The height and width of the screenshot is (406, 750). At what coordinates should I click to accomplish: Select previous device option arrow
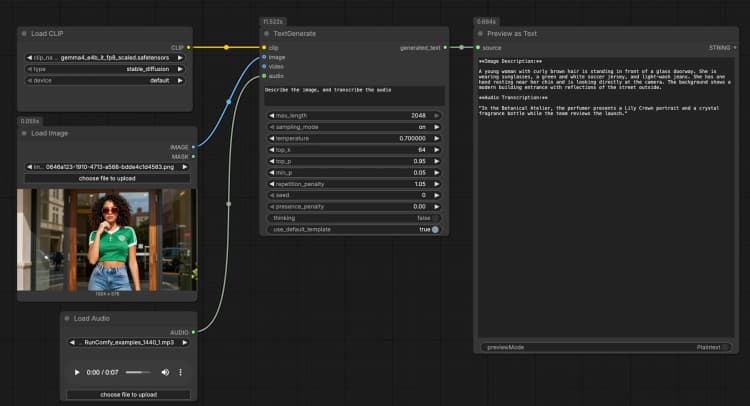30,81
